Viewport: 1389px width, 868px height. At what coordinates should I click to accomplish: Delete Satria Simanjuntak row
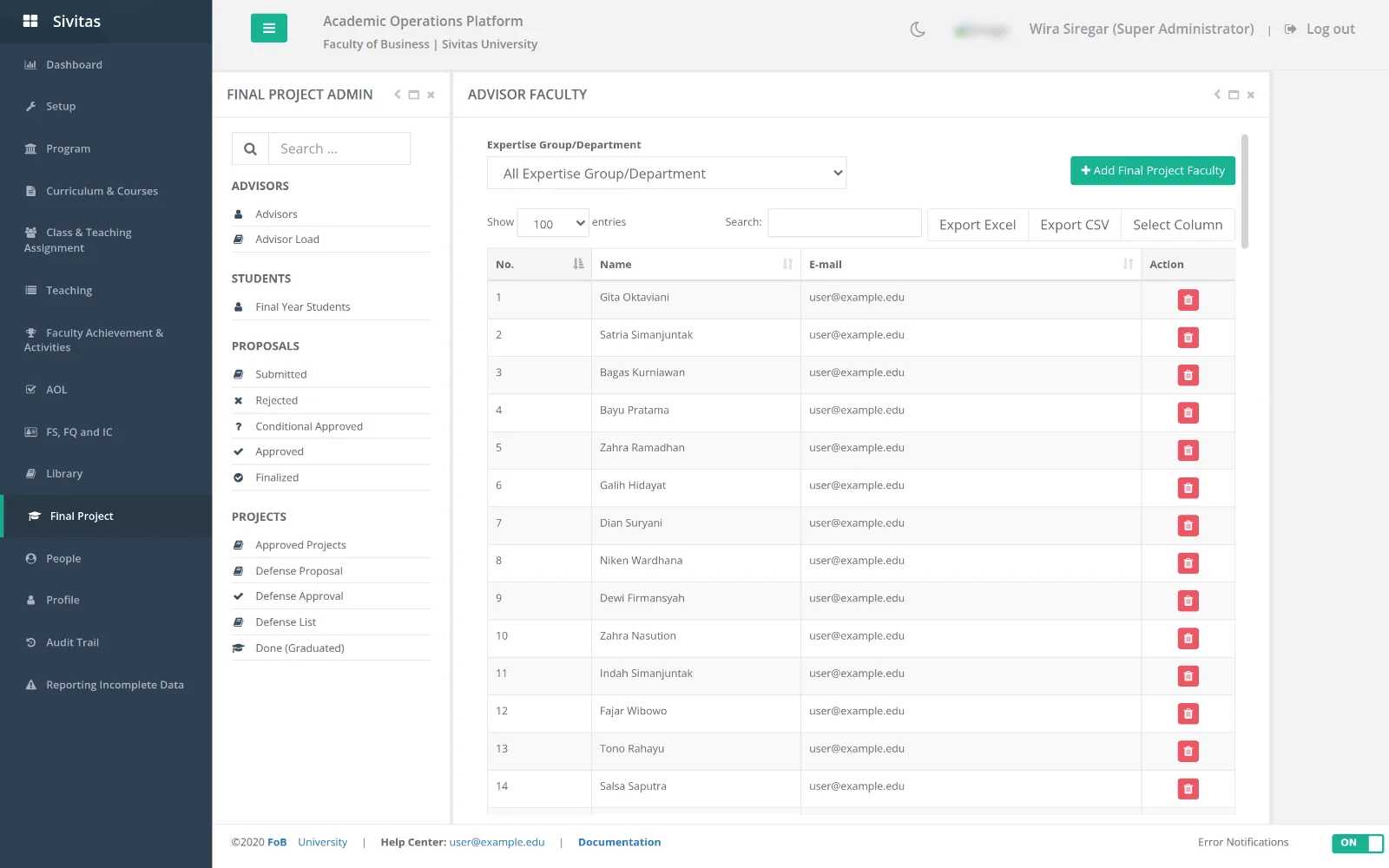pos(1188,337)
